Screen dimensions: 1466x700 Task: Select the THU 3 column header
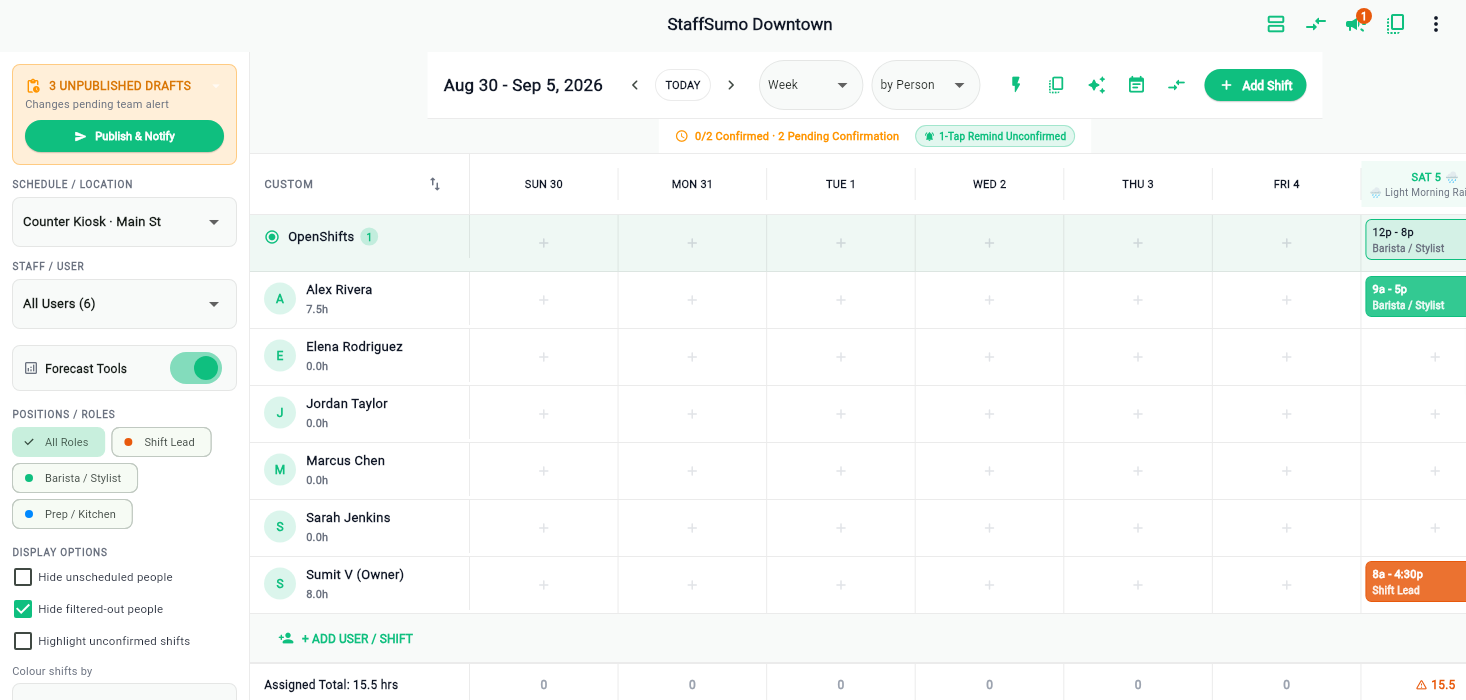coord(1138,184)
